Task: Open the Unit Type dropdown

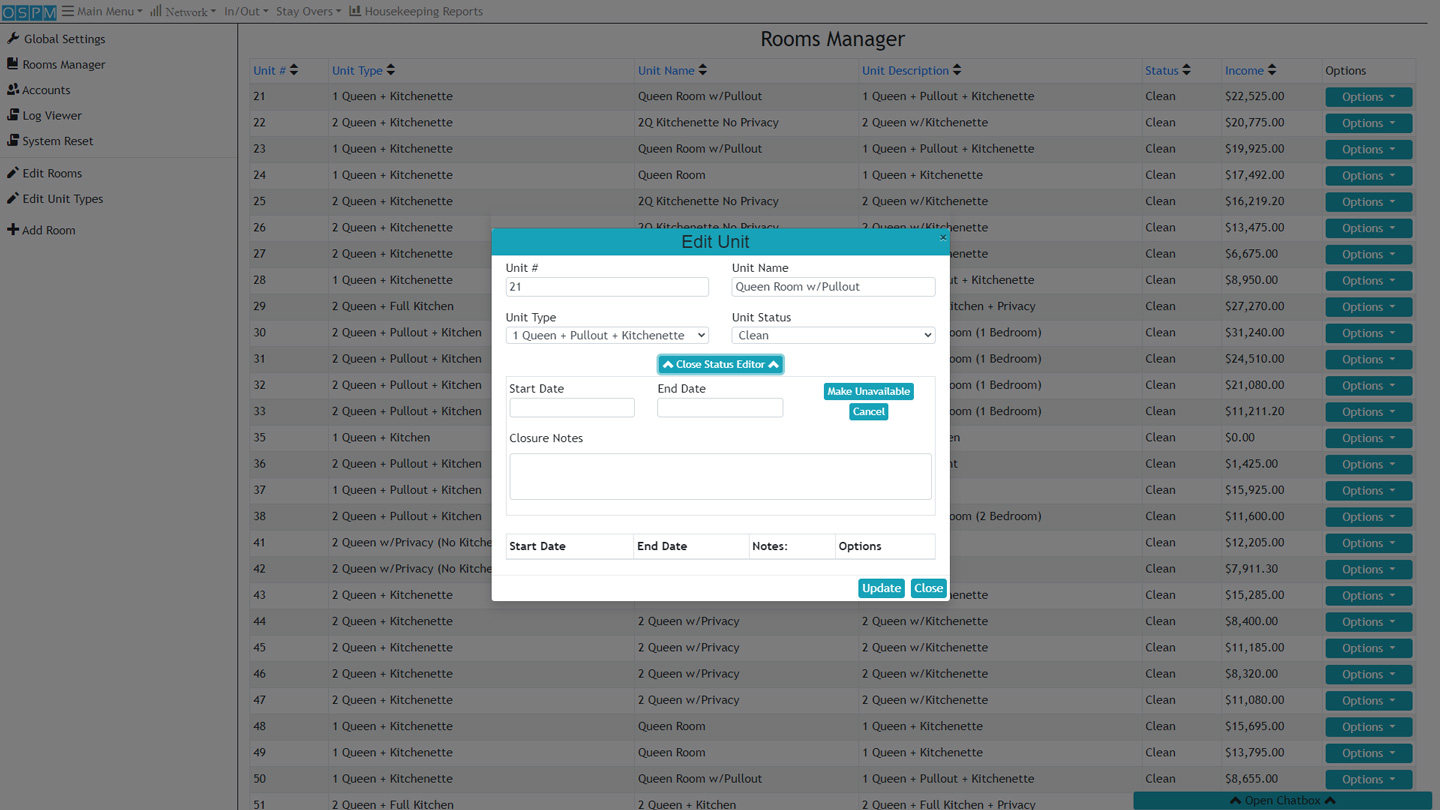Action: click(x=607, y=335)
